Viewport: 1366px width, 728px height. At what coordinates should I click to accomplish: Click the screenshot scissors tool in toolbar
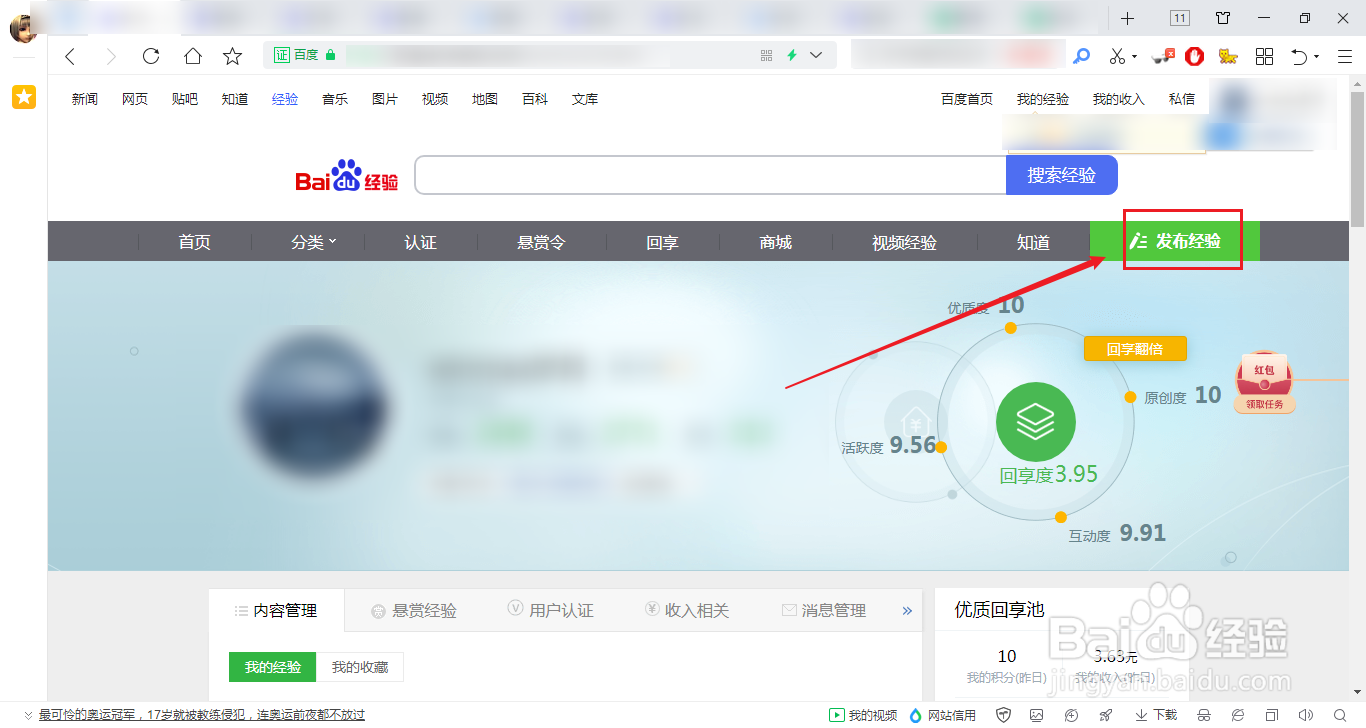1117,56
